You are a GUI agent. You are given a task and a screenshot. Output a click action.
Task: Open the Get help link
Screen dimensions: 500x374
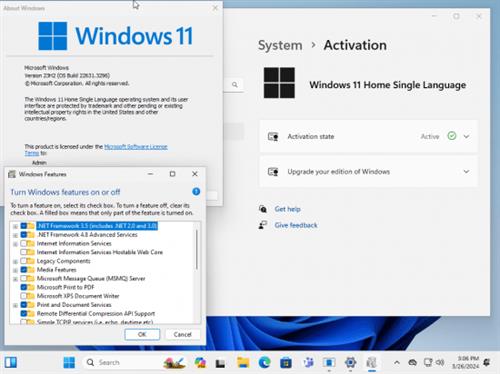(x=287, y=209)
